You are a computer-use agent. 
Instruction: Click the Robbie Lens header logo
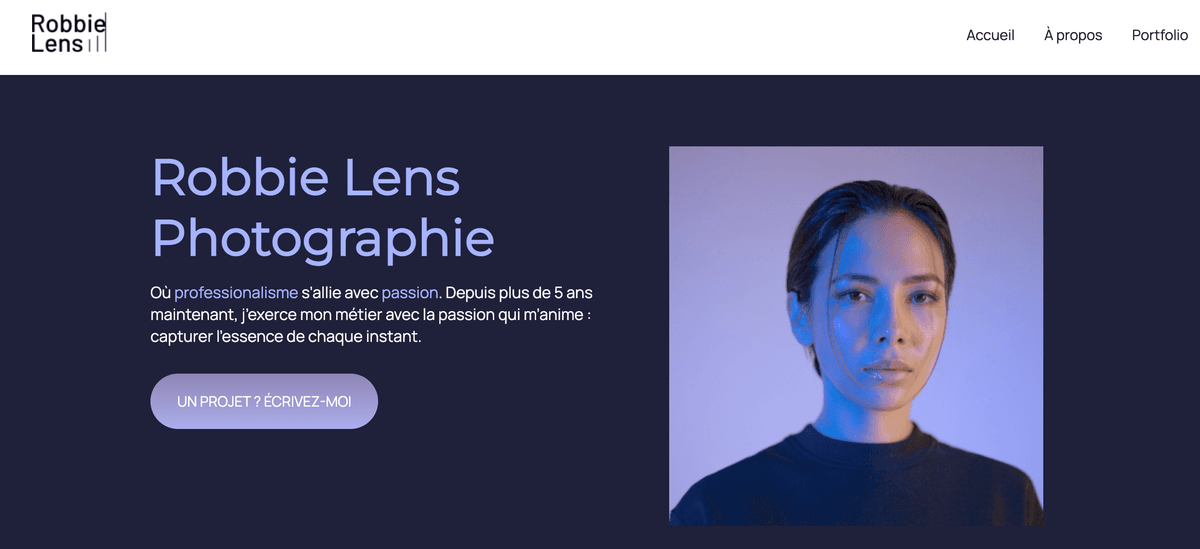pos(68,33)
